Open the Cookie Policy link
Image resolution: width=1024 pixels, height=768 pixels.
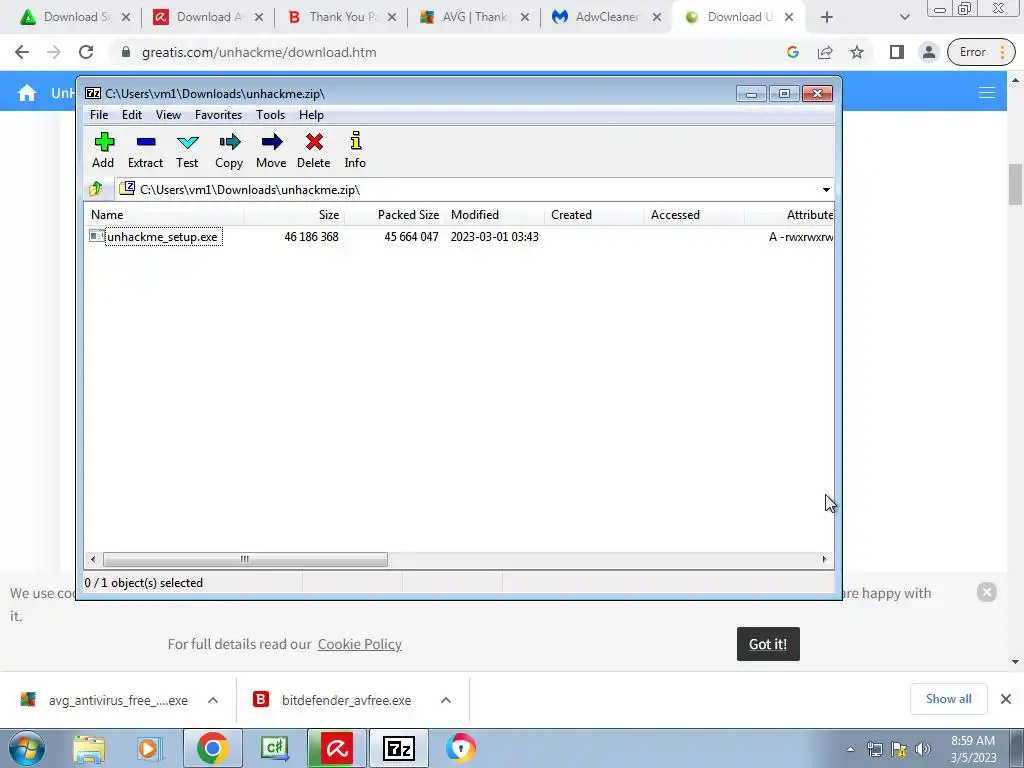360,644
